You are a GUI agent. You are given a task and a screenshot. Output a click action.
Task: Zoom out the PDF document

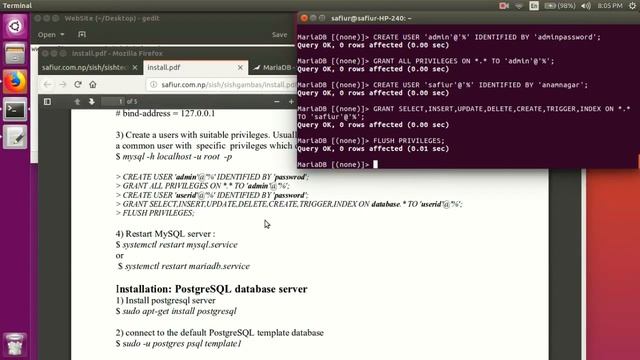pyautogui.click(x=277, y=101)
